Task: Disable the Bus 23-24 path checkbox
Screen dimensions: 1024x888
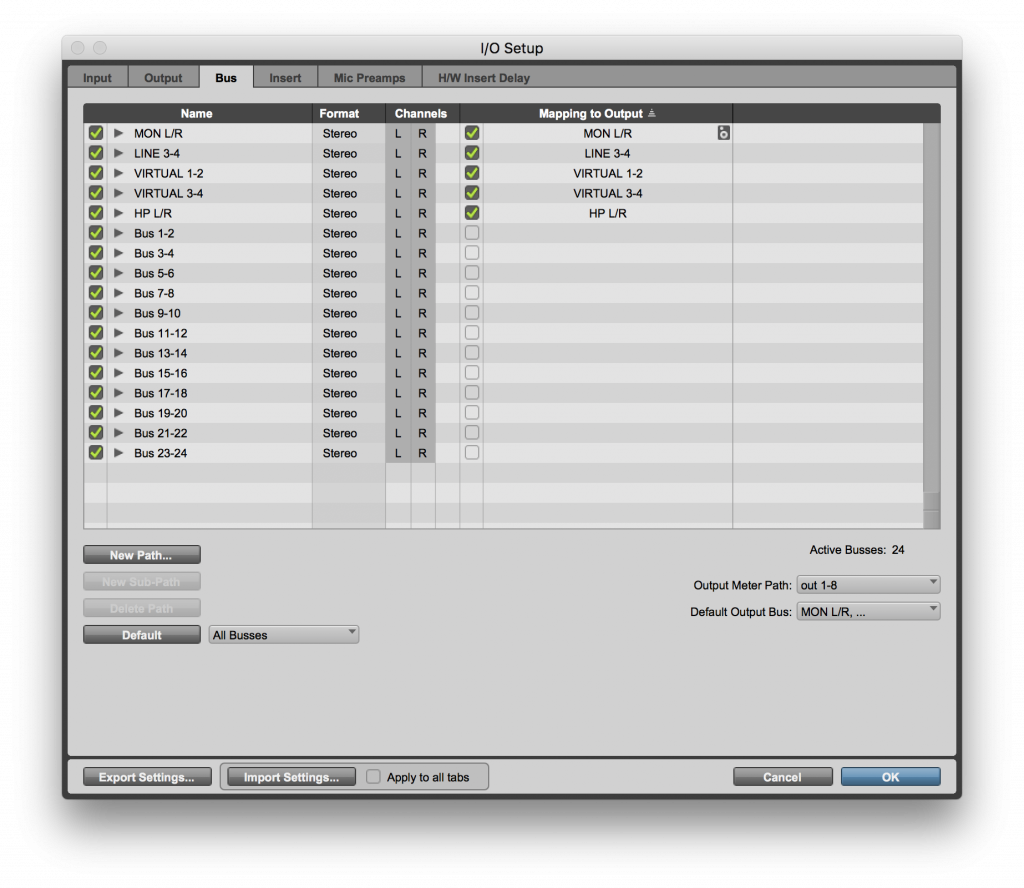Action: 95,453
